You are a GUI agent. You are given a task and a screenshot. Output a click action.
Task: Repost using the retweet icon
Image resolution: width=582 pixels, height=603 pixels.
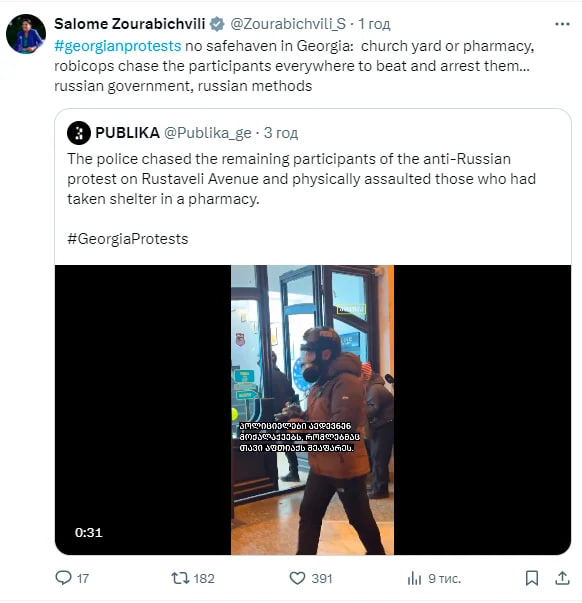(180, 578)
